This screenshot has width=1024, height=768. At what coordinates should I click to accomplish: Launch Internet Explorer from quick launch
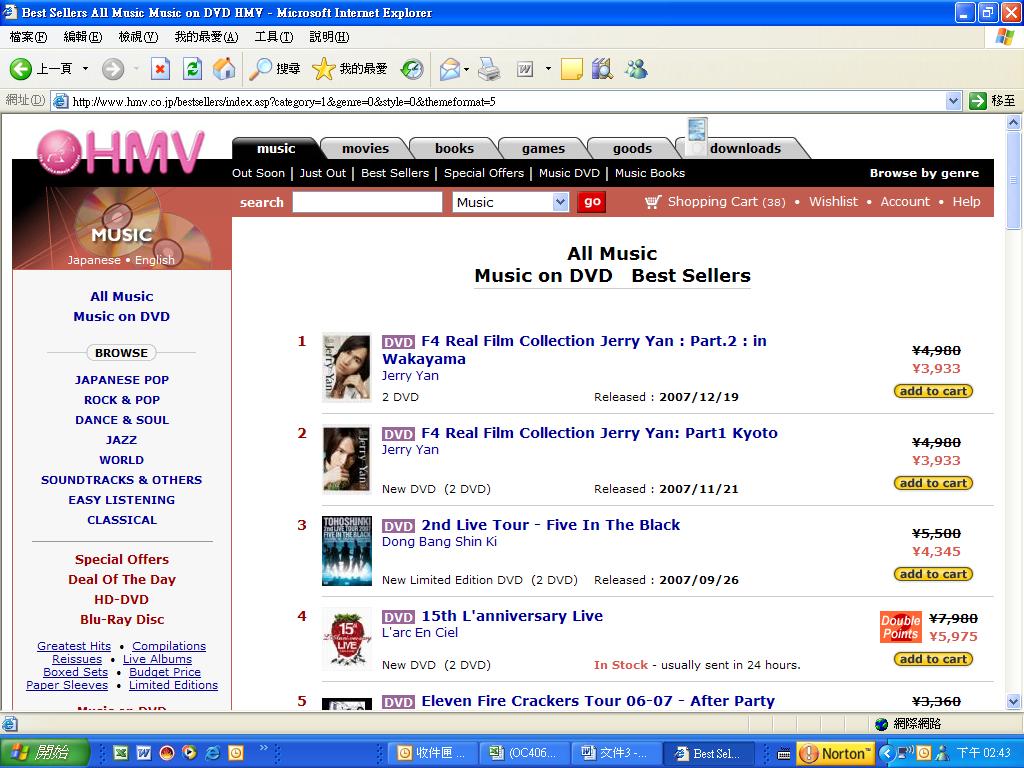(212, 753)
